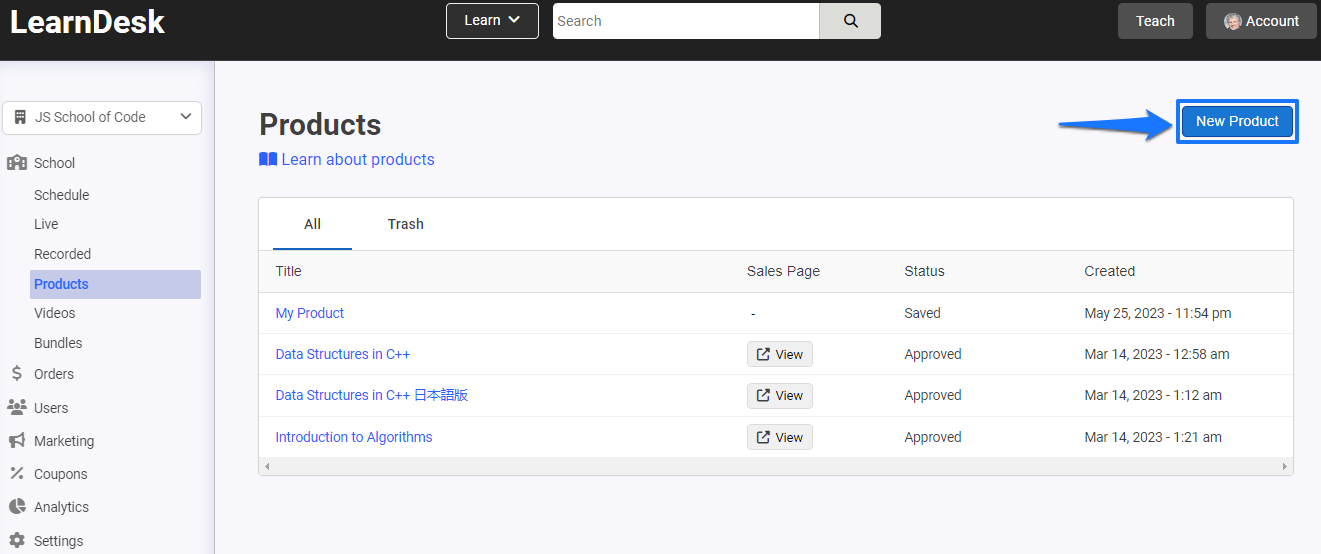Select the All tab
The image size is (1321, 554).
[312, 224]
